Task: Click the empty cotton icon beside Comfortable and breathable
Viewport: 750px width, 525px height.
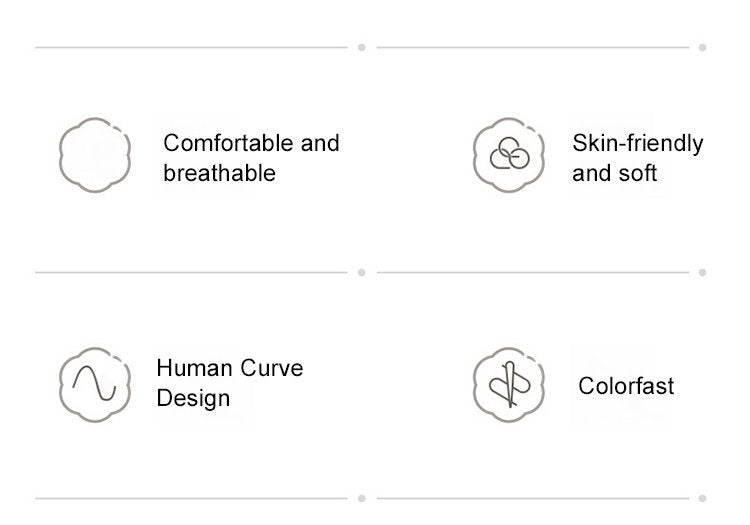Action: pyautogui.click(x=95, y=156)
